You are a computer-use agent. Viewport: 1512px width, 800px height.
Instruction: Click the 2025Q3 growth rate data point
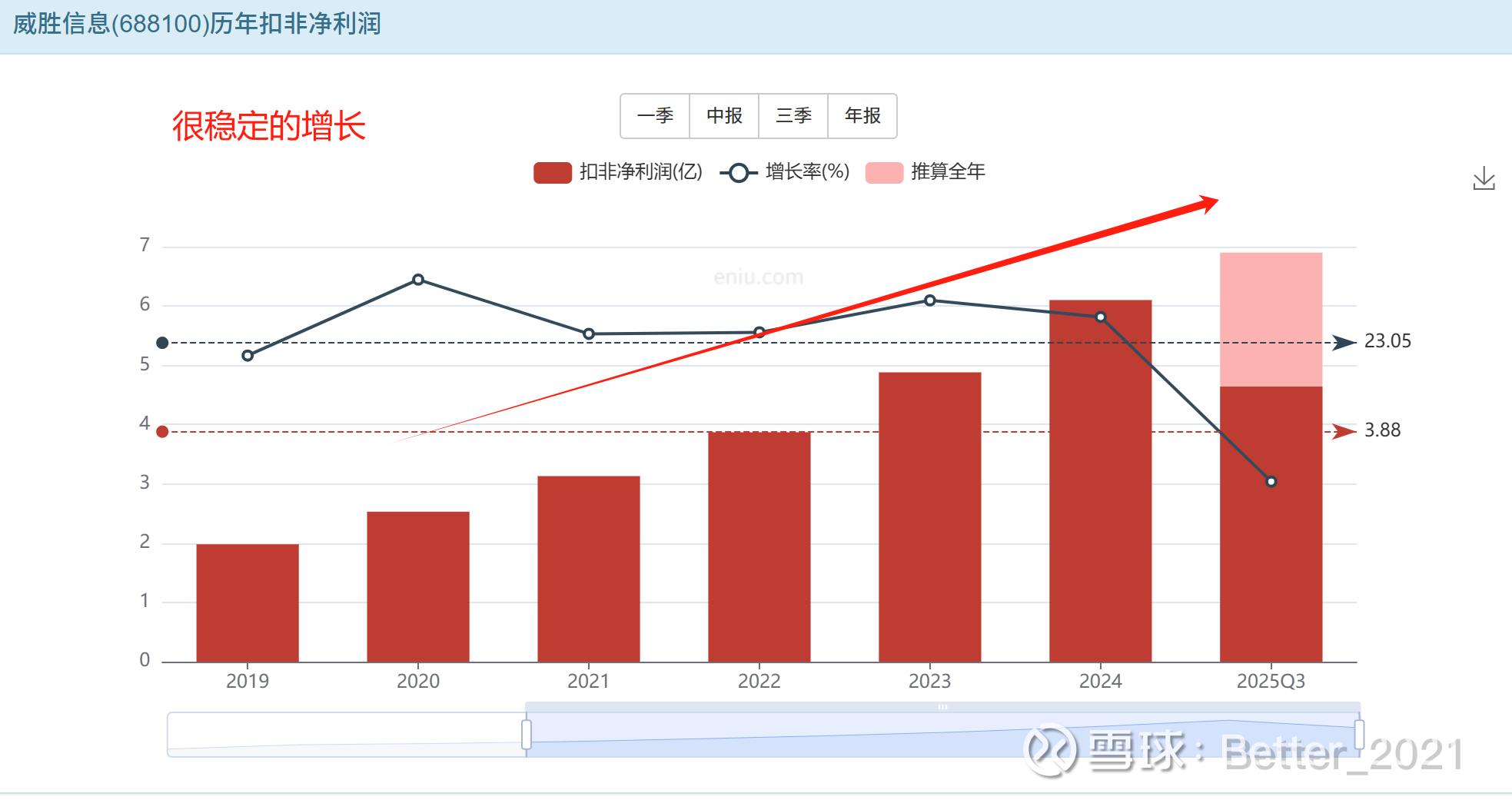(1271, 482)
